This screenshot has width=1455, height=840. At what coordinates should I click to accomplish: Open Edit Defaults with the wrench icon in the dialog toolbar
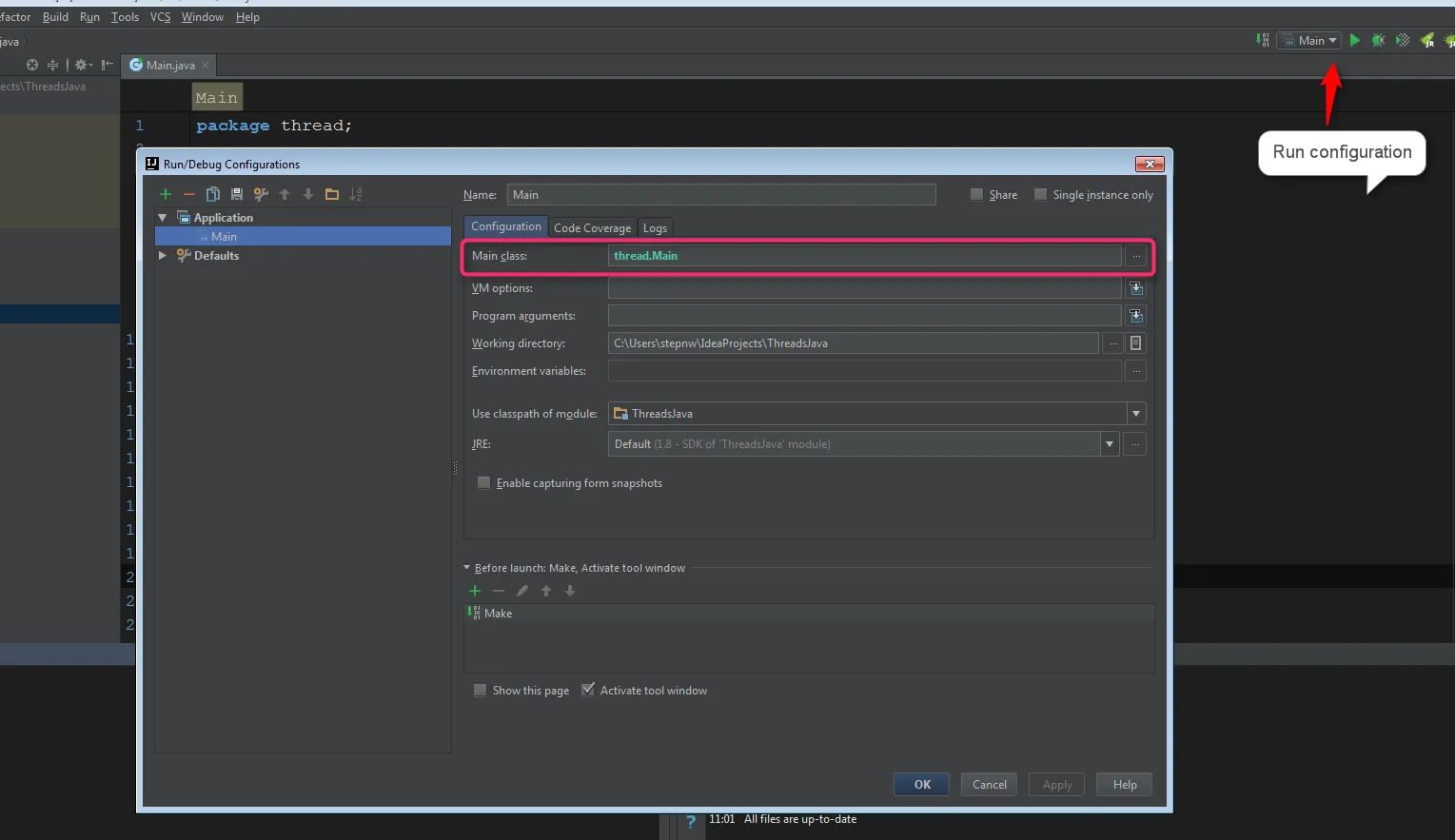[x=261, y=194]
